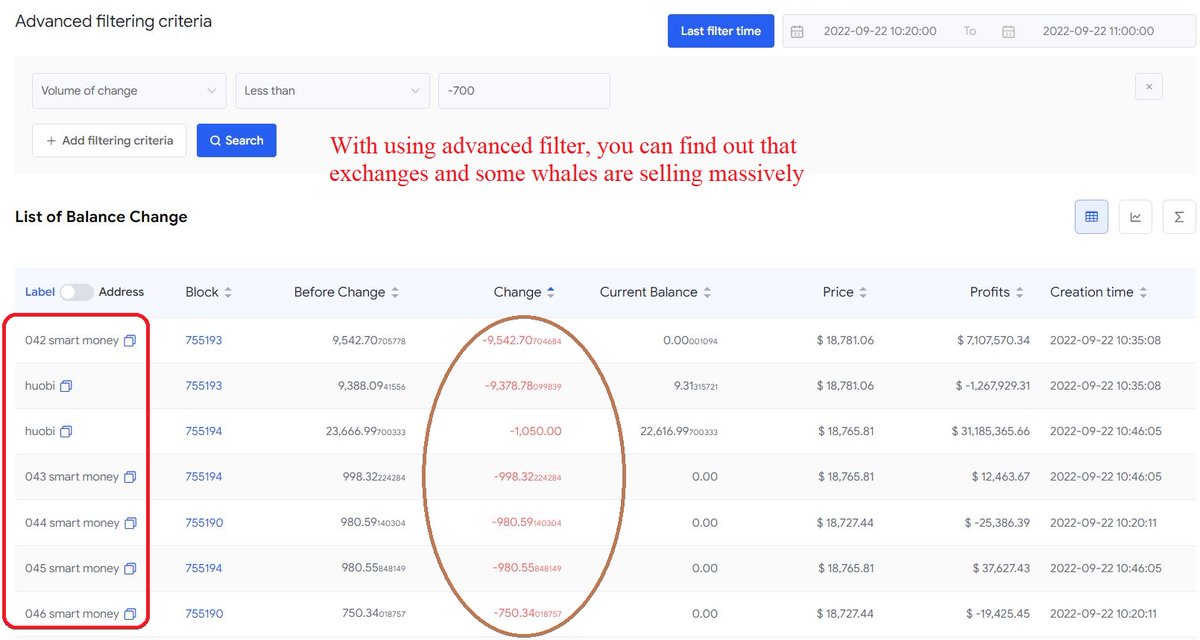Select profit value $ 7,107,570.34
The image size is (1200, 640).
(x=993, y=341)
